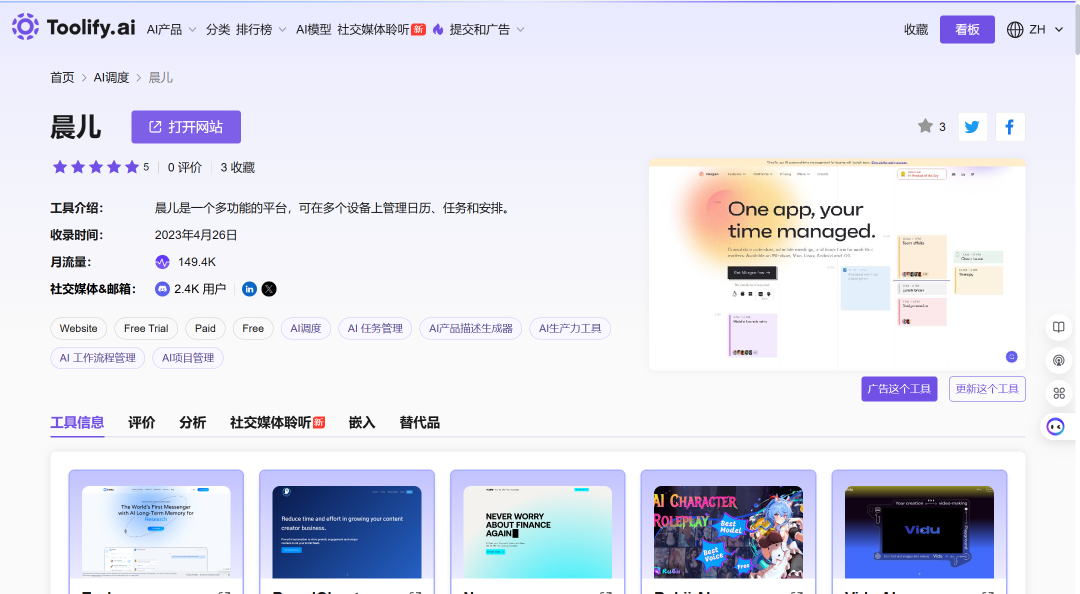Open the content creator business tool card
Viewport: 1080px width, 594px height.
coord(346,532)
